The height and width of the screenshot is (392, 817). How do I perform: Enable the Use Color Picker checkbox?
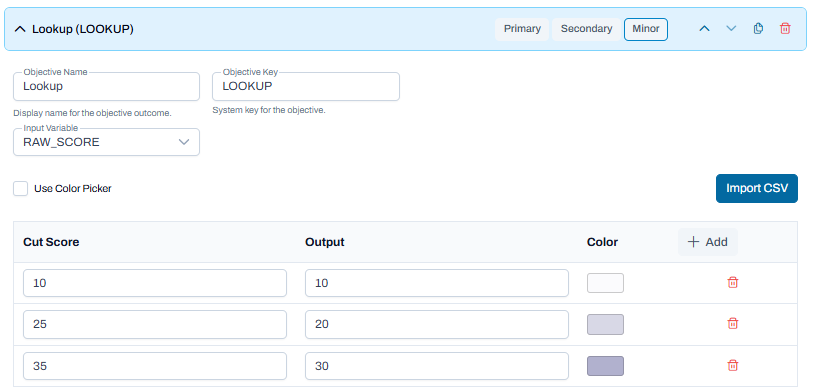coord(20,189)
